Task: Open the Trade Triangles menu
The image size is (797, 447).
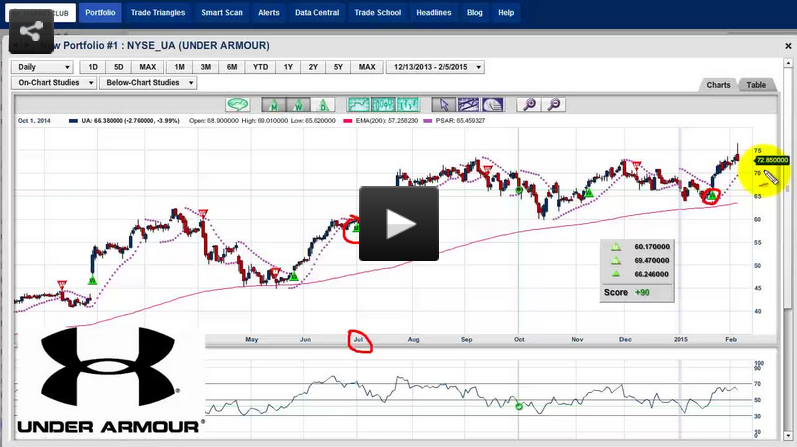Action: pyautogui.click(x=158, y=13)
